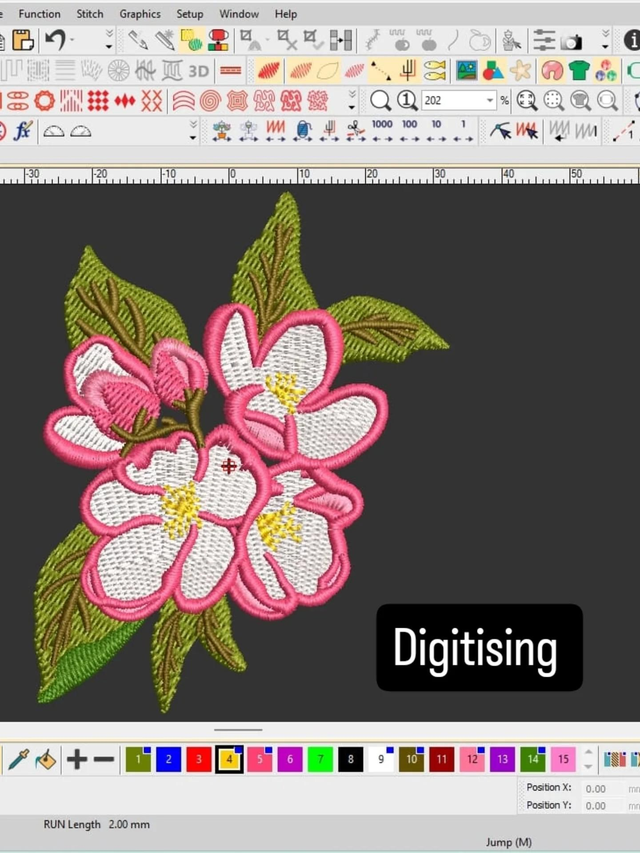This screenshot has height=853, width=640.
Task: Open the fx function icon
Action: (x=22, y=131)
